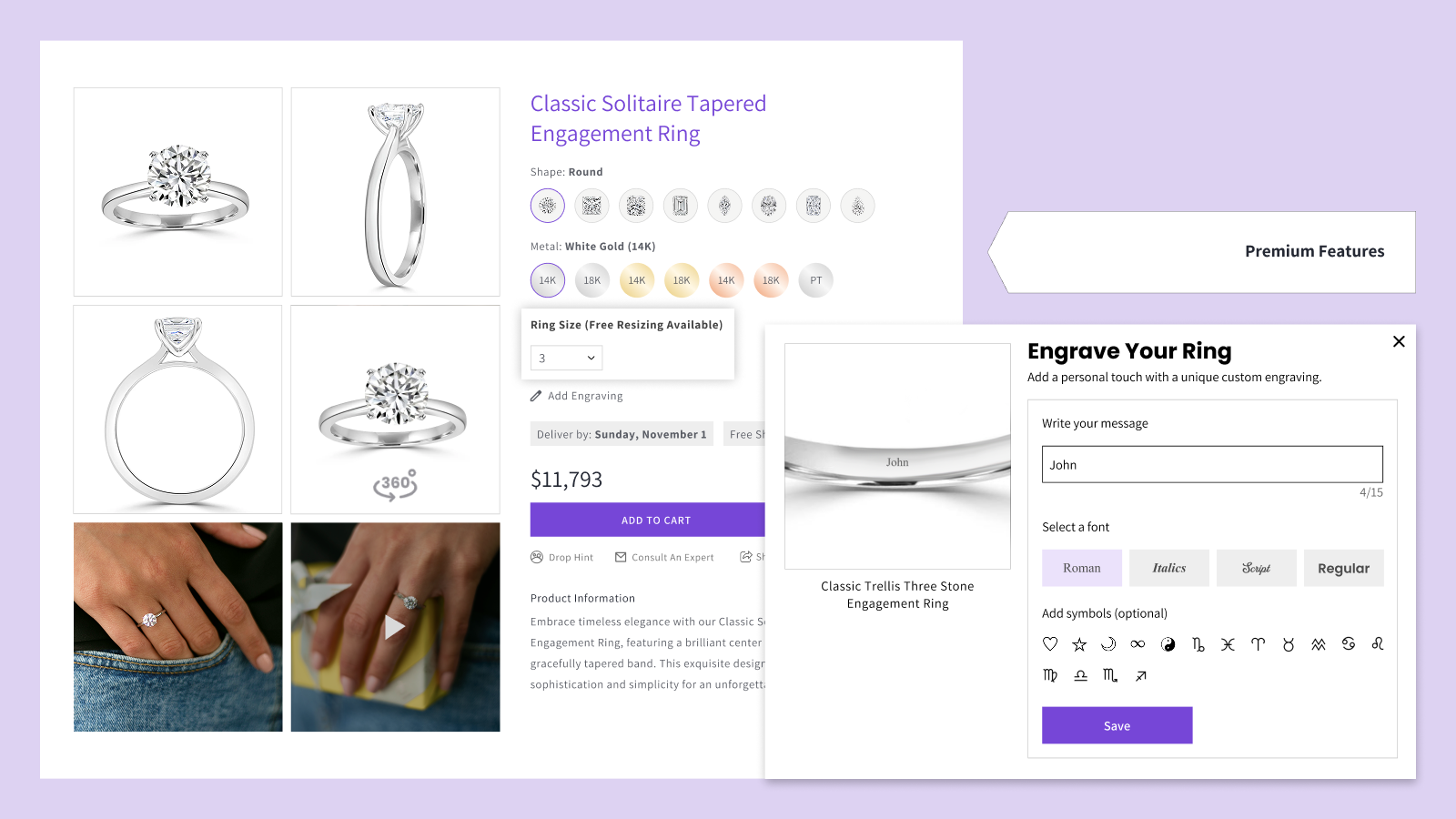Select the Roman font option

point(1082,568)
